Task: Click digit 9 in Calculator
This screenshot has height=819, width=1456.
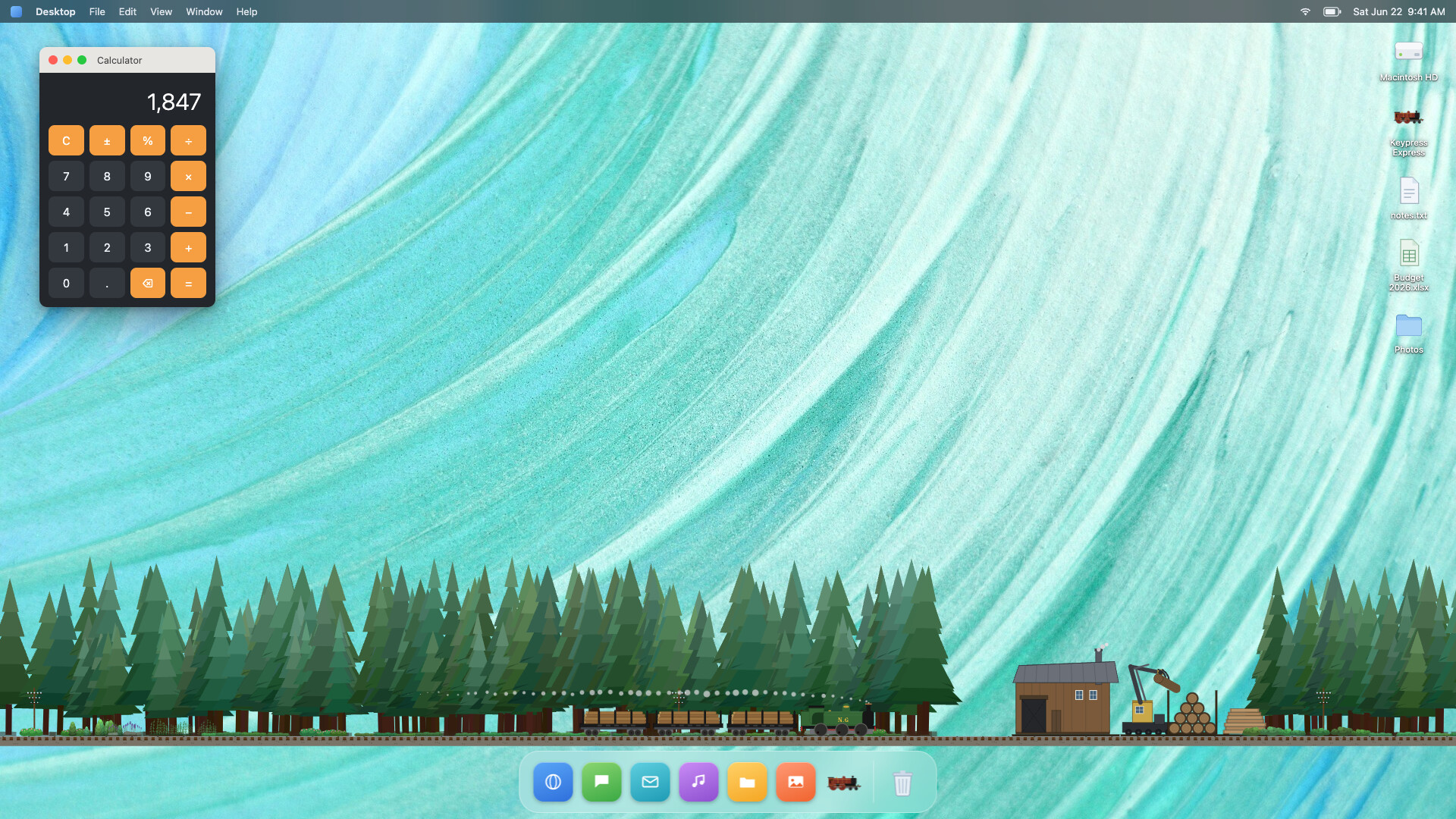Action: tap(148, 176)
